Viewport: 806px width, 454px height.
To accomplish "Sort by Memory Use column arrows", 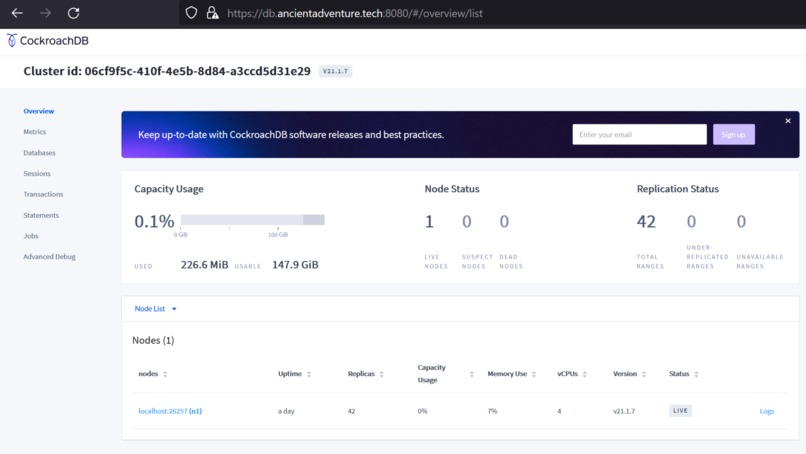I will (534, 374).
